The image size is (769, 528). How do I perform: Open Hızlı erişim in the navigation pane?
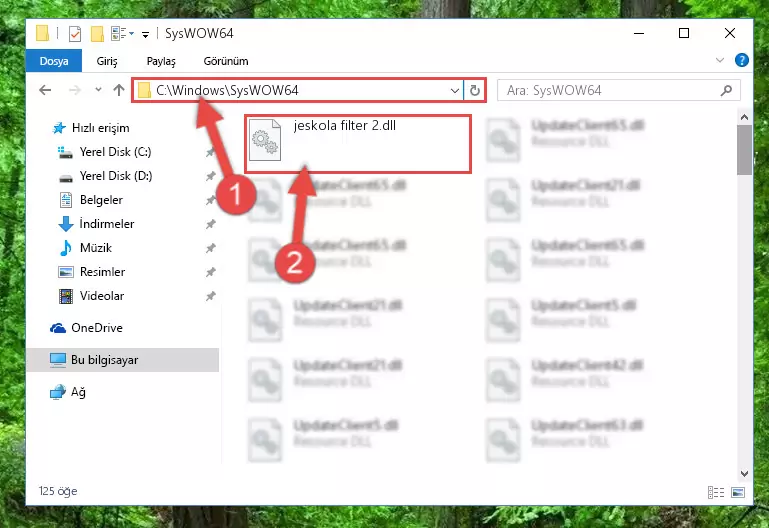point(91,128)
